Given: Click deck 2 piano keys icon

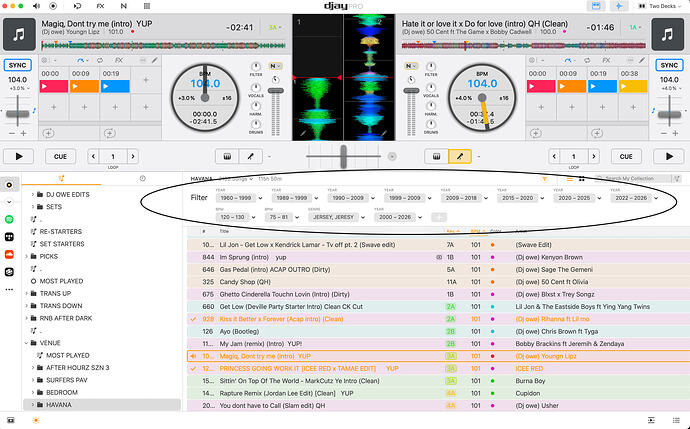Looking at the screenshot, I should click(x=437, y=156).
